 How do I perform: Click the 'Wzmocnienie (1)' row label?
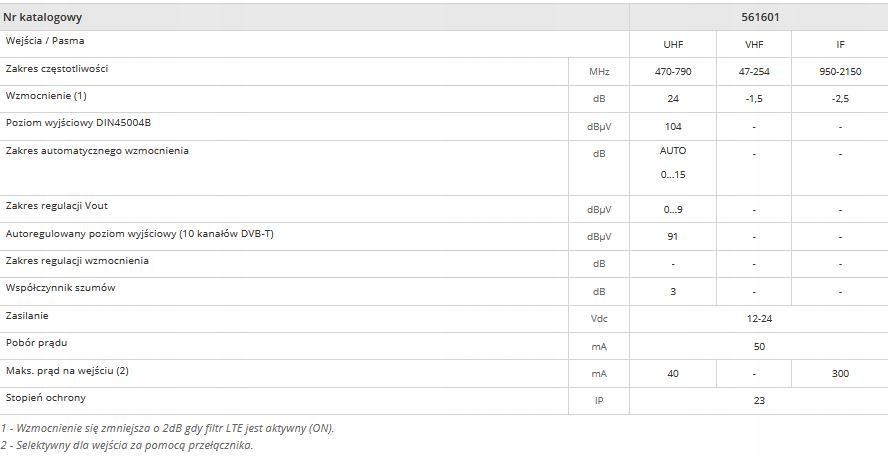coord(47,95)
